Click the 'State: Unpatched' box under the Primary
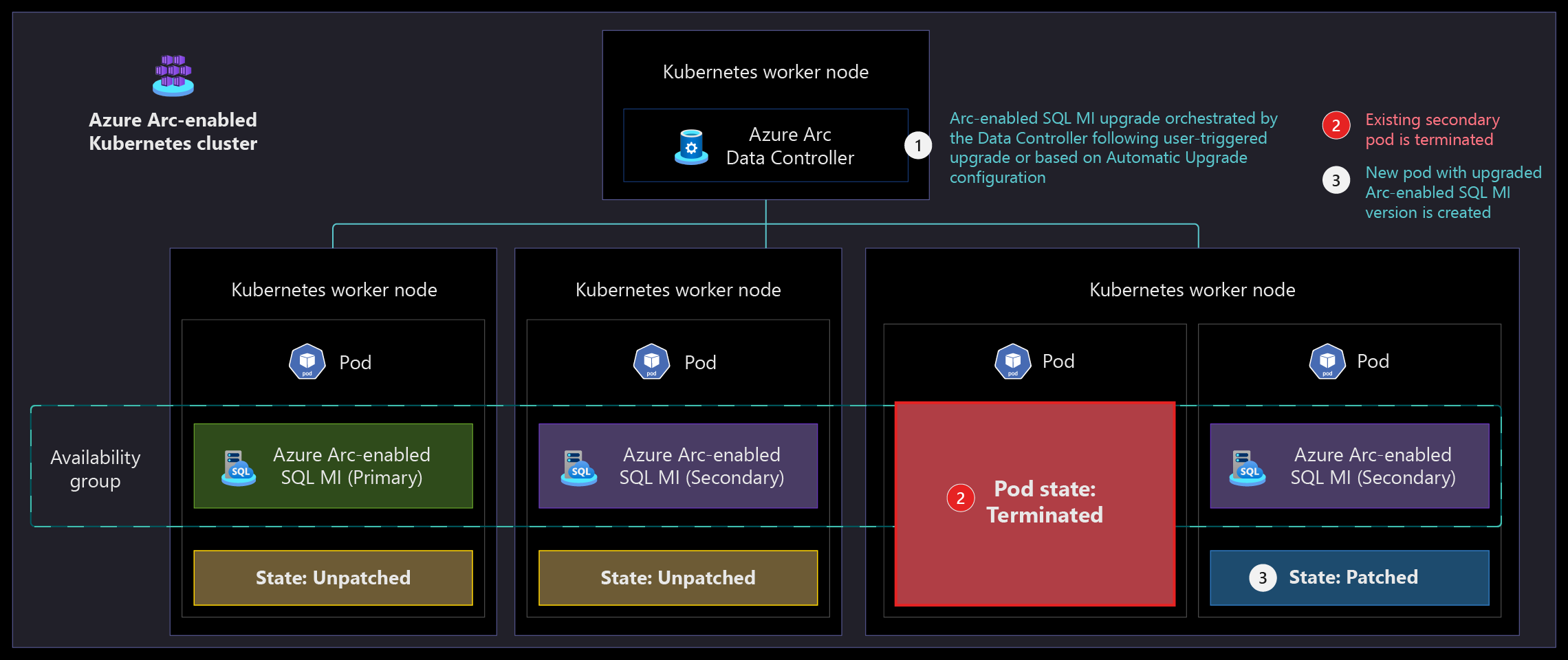The height and width of the screenshot is (660, 1568). [334, 577]
